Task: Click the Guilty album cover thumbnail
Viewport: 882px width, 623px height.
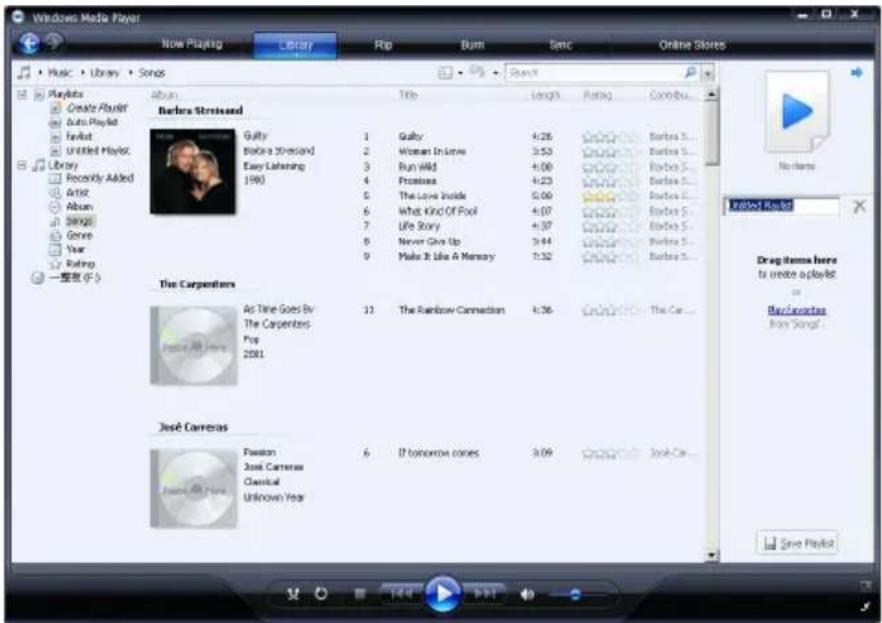Action: (x=193, y=171)
